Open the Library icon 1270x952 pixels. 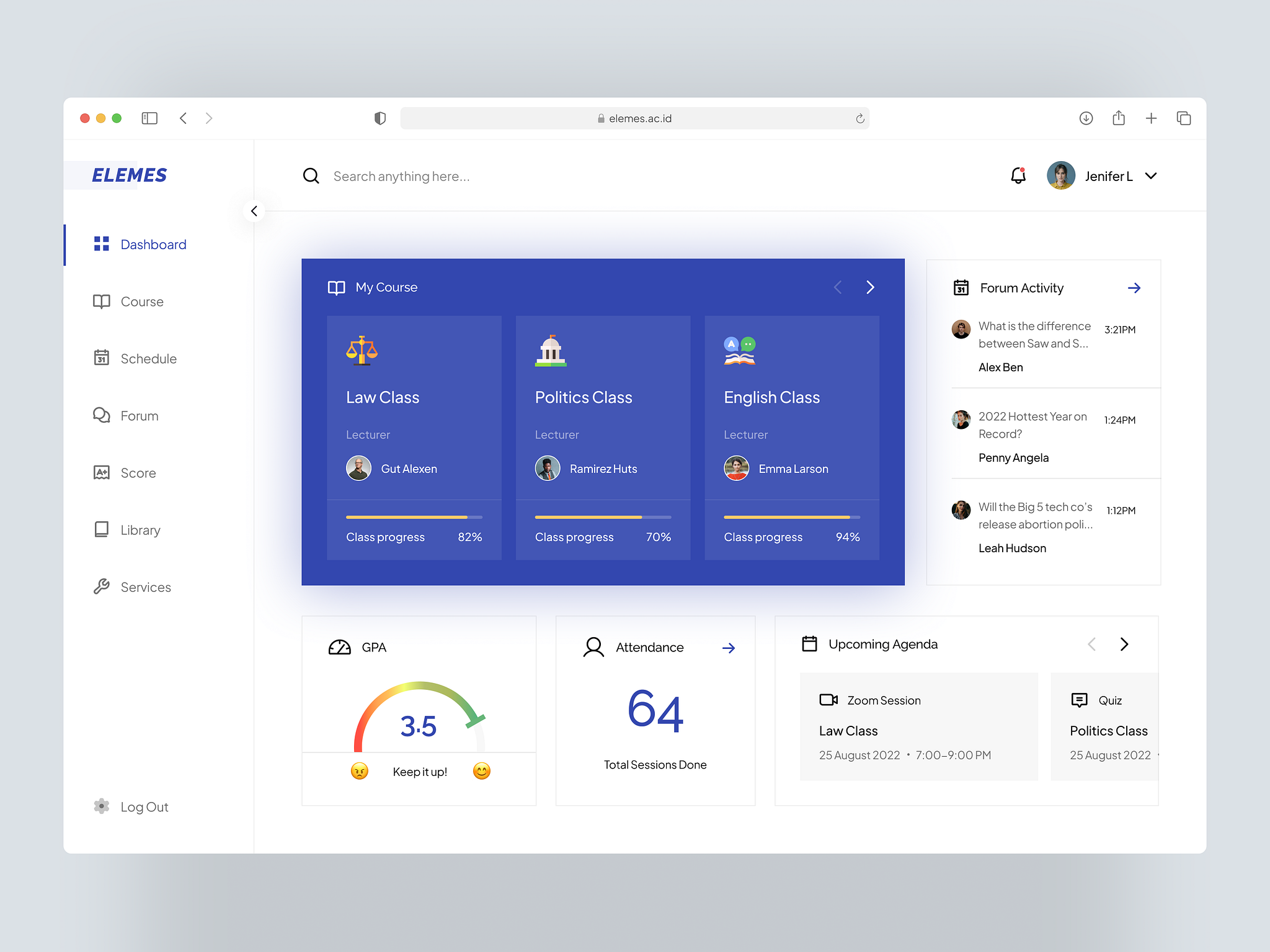point(101,529)
